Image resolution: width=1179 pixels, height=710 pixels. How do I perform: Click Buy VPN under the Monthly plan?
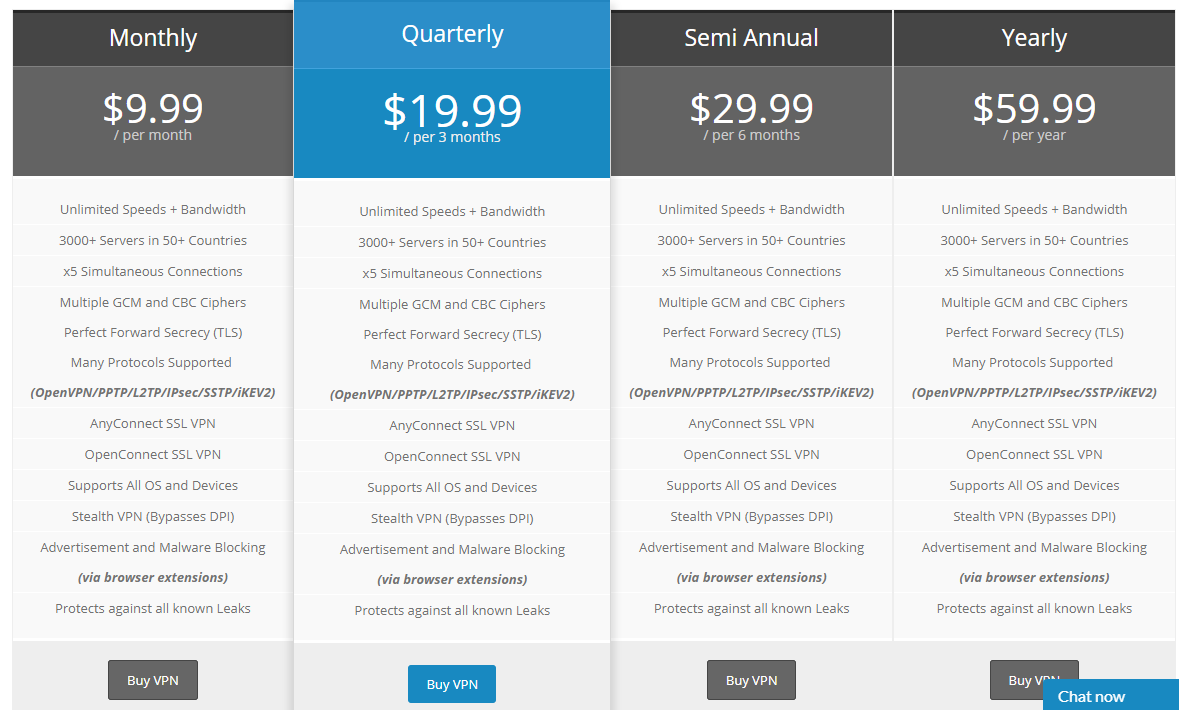click(153, 680)
